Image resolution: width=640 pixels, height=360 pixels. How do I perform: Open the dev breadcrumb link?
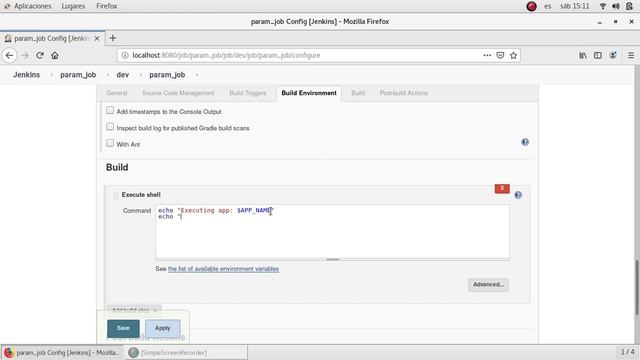pos(122,75)
